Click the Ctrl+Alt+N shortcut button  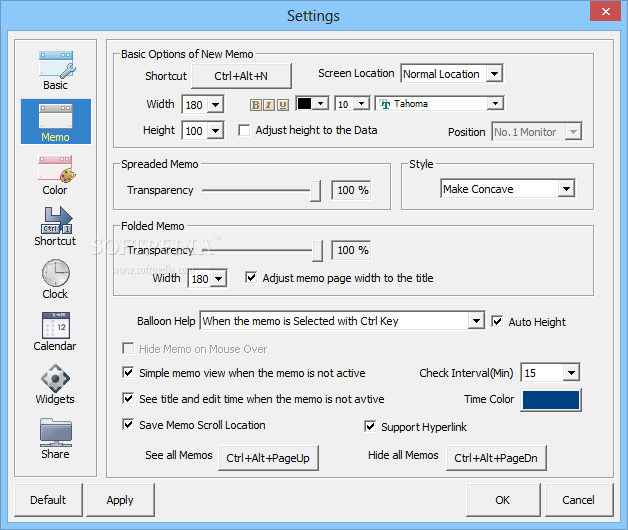[241, 76]
